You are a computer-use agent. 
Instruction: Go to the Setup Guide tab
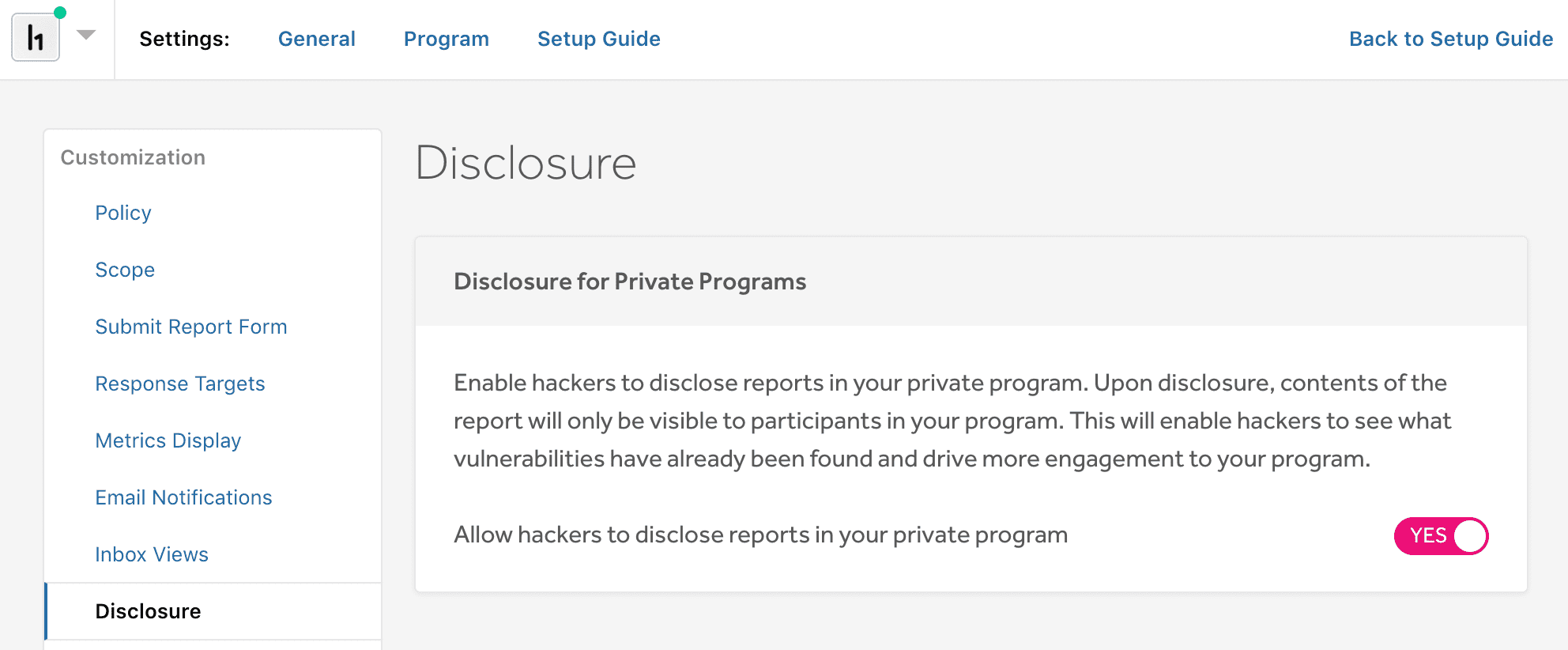point(598,39)
